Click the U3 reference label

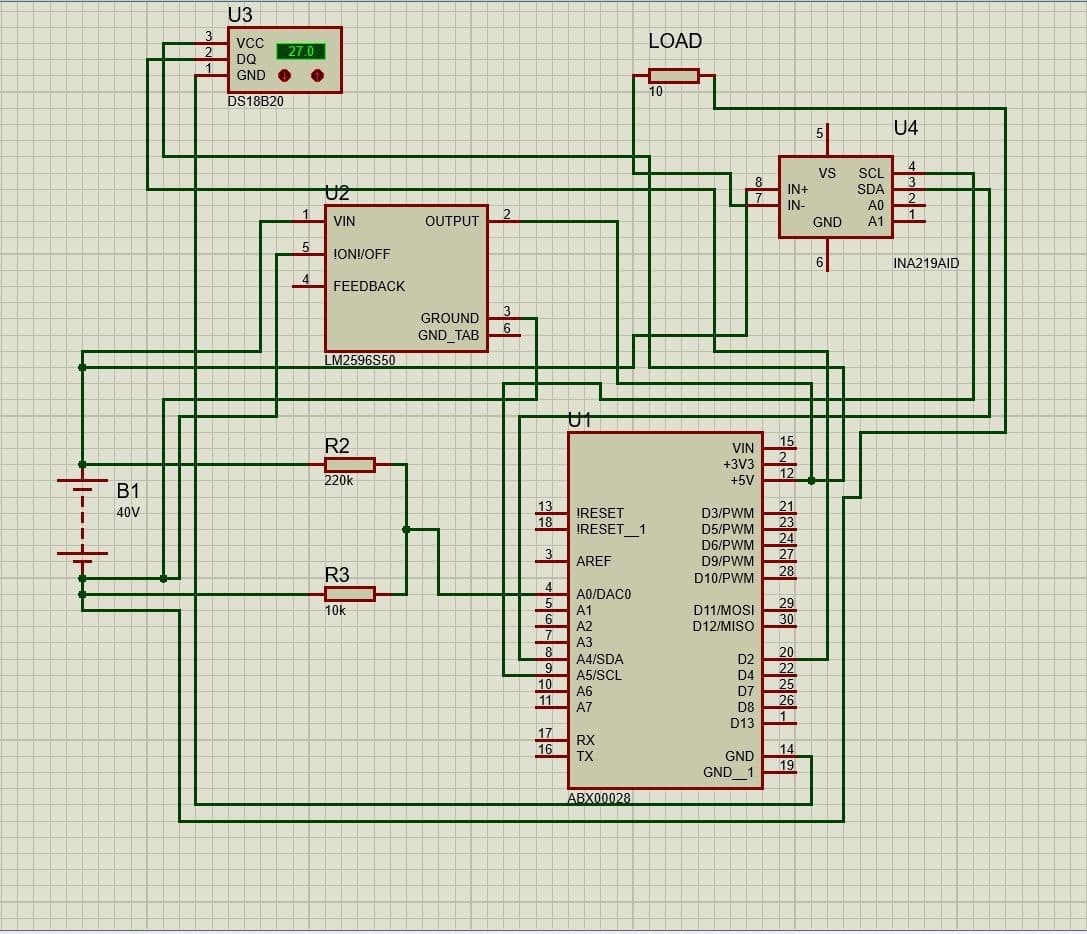pos(240,15)
